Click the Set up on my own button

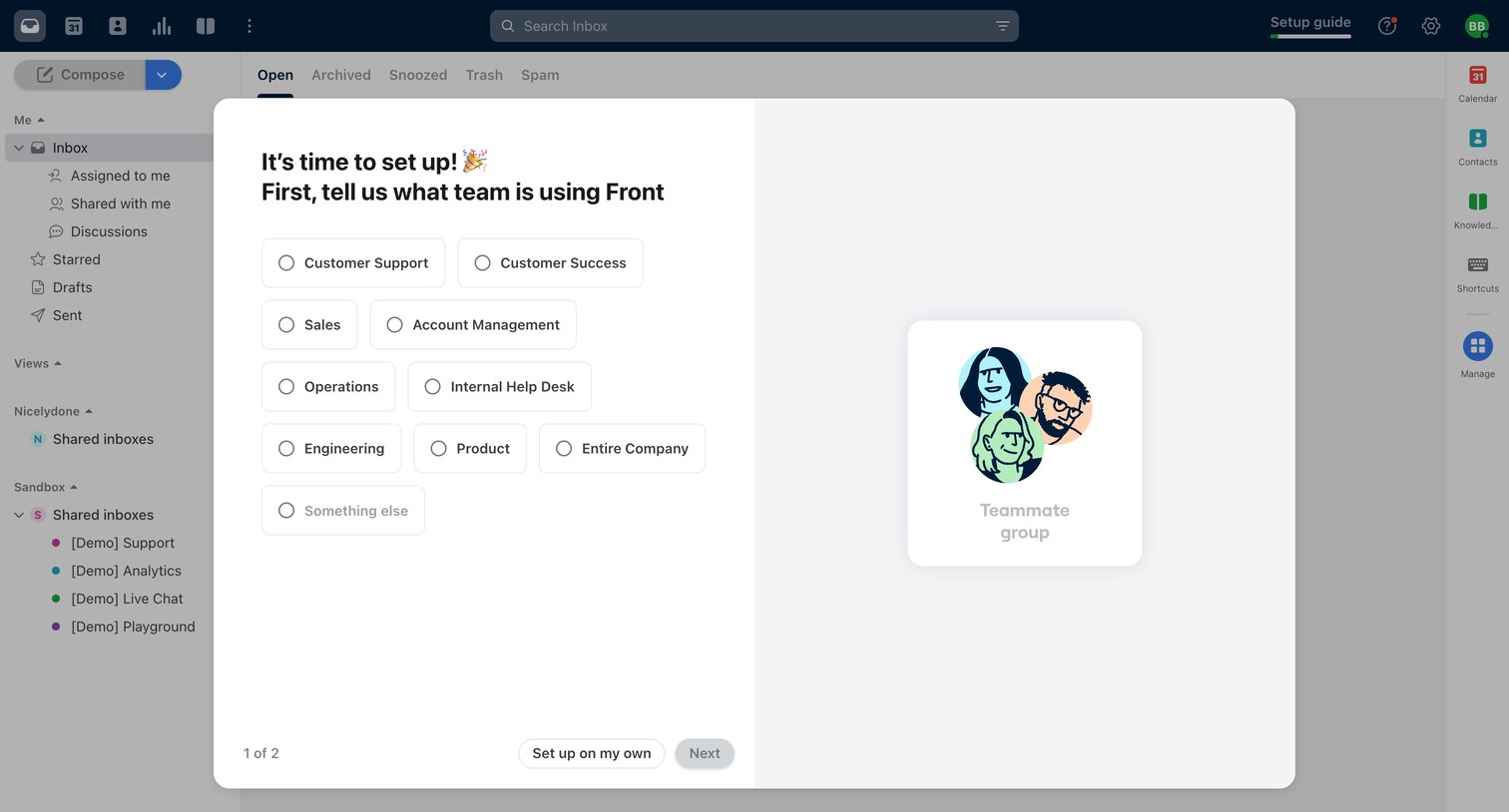tap(592, 753)
